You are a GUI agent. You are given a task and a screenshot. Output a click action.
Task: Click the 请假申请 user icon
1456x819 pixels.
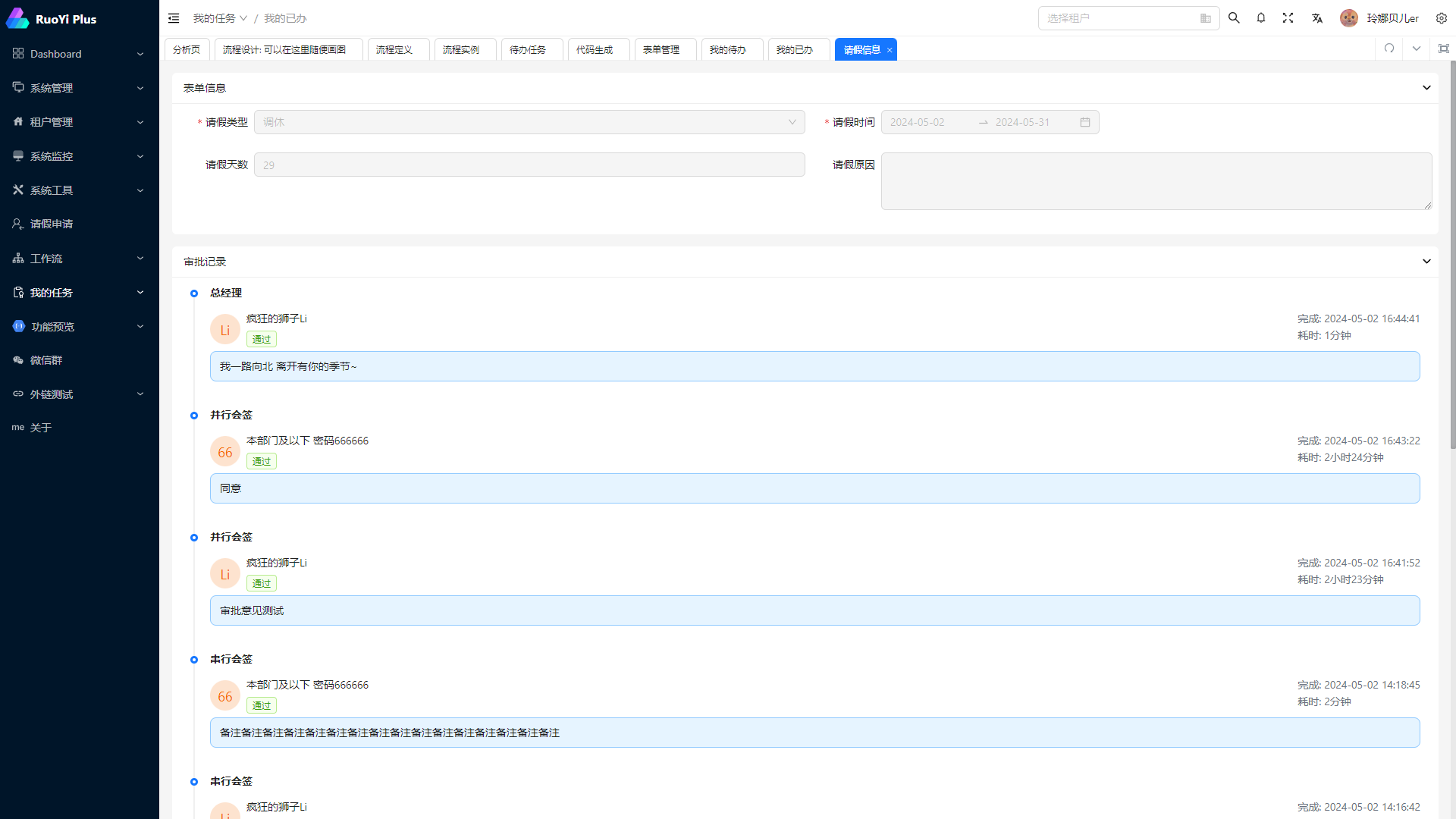(x=18, y=224)
